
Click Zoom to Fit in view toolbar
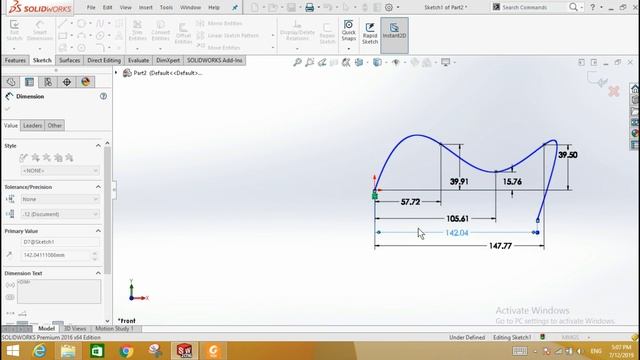[x=298, y=62]
